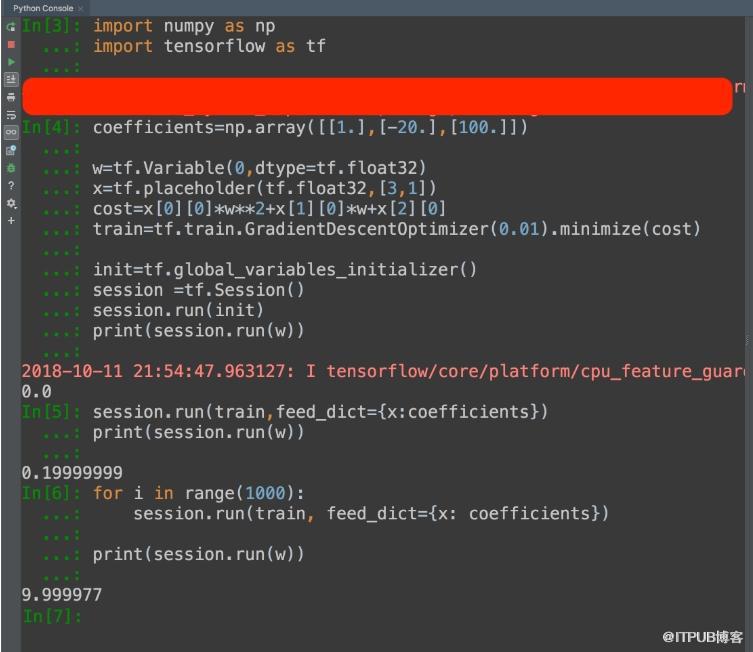Click the 'import numpy as np' line
The width and height of the screenshot is (753, 652).
[x=184, y=26]
